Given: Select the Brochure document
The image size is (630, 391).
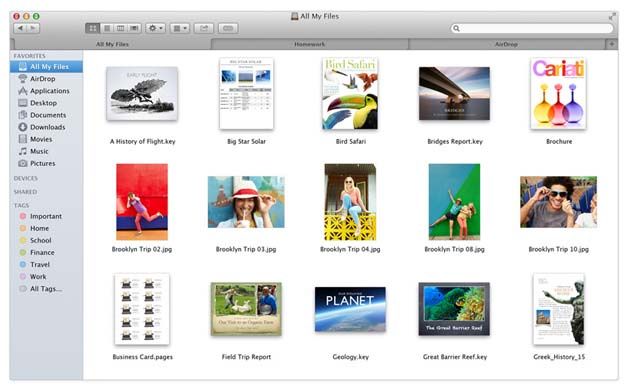Looking at the screenshot, I should tap(558, 94).
